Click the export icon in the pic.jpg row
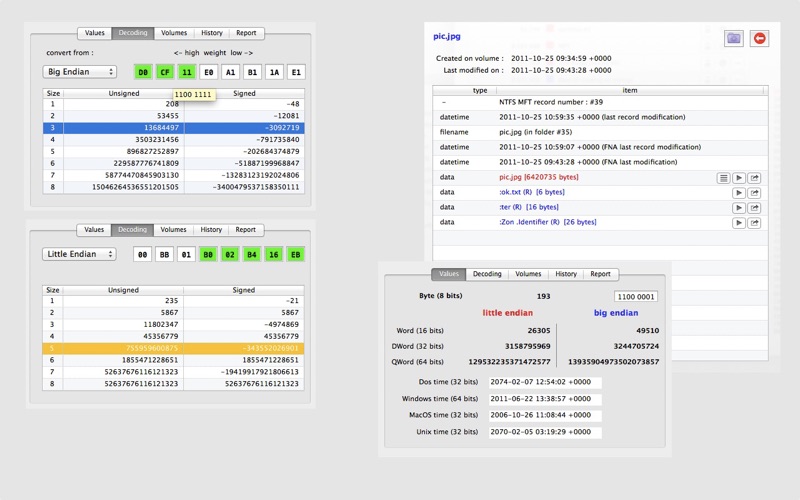The image size is (800, 500). tap(755, 177)
